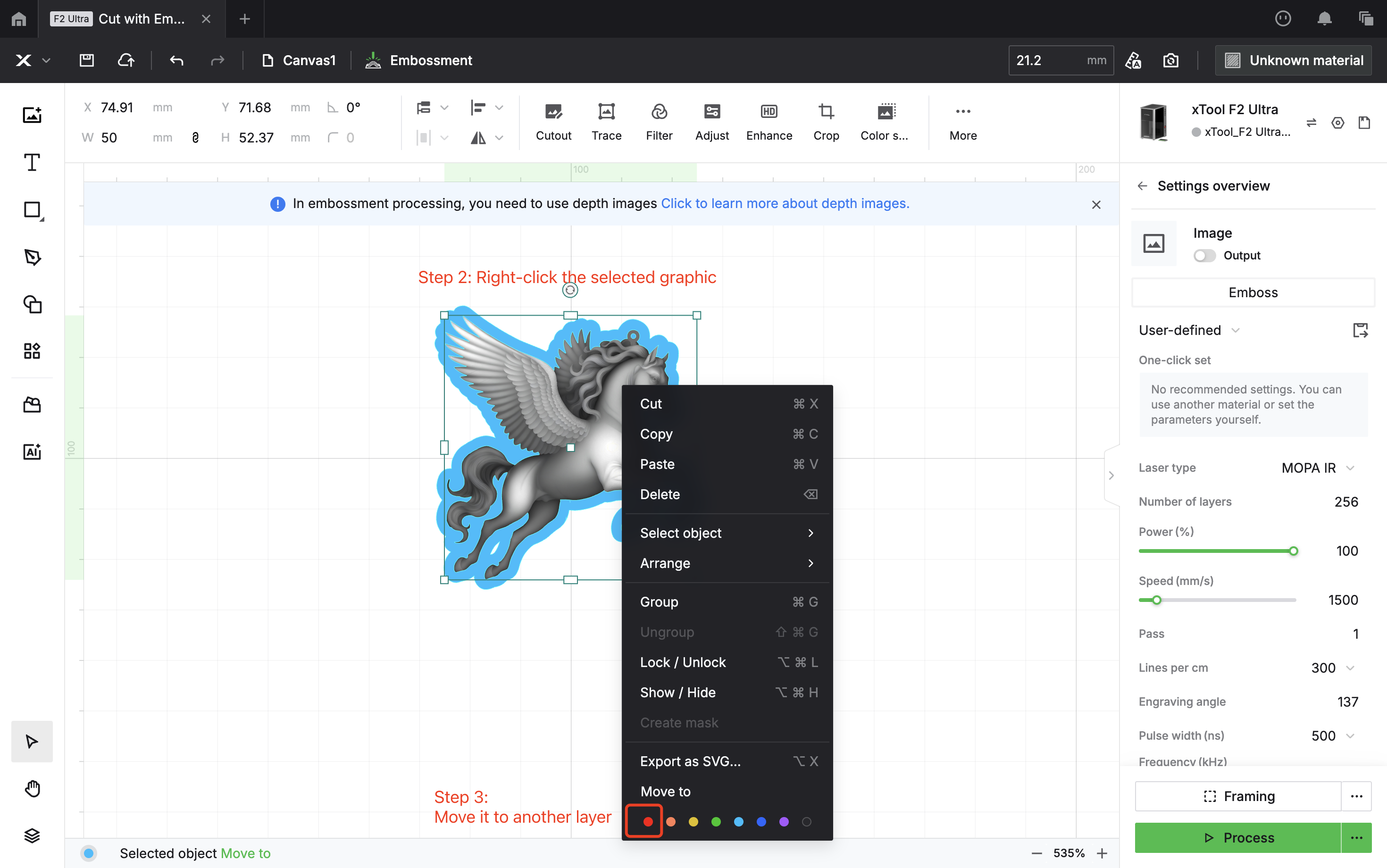Image resolution: width=1387 pixels, height=868 pixels.
Task: Click the 21.2 mm distance input field
Action: [1061, 60]
